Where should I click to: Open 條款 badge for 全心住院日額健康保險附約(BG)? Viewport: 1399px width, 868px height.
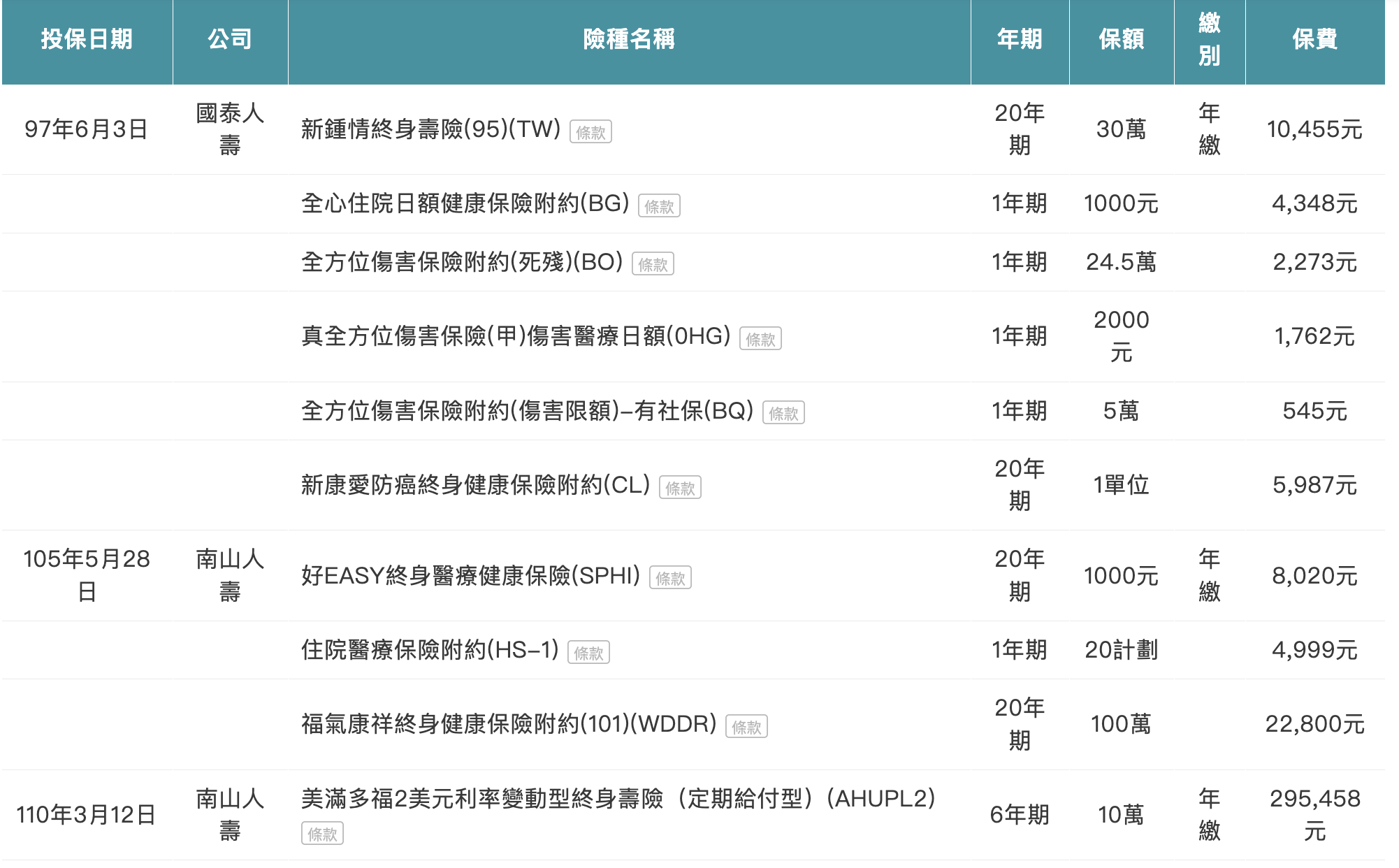point(659,206)
